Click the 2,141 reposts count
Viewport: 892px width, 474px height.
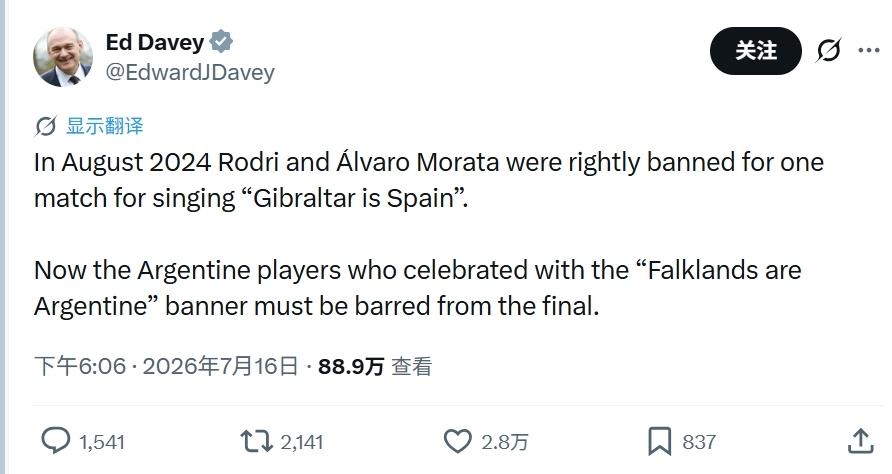[302, 442]
